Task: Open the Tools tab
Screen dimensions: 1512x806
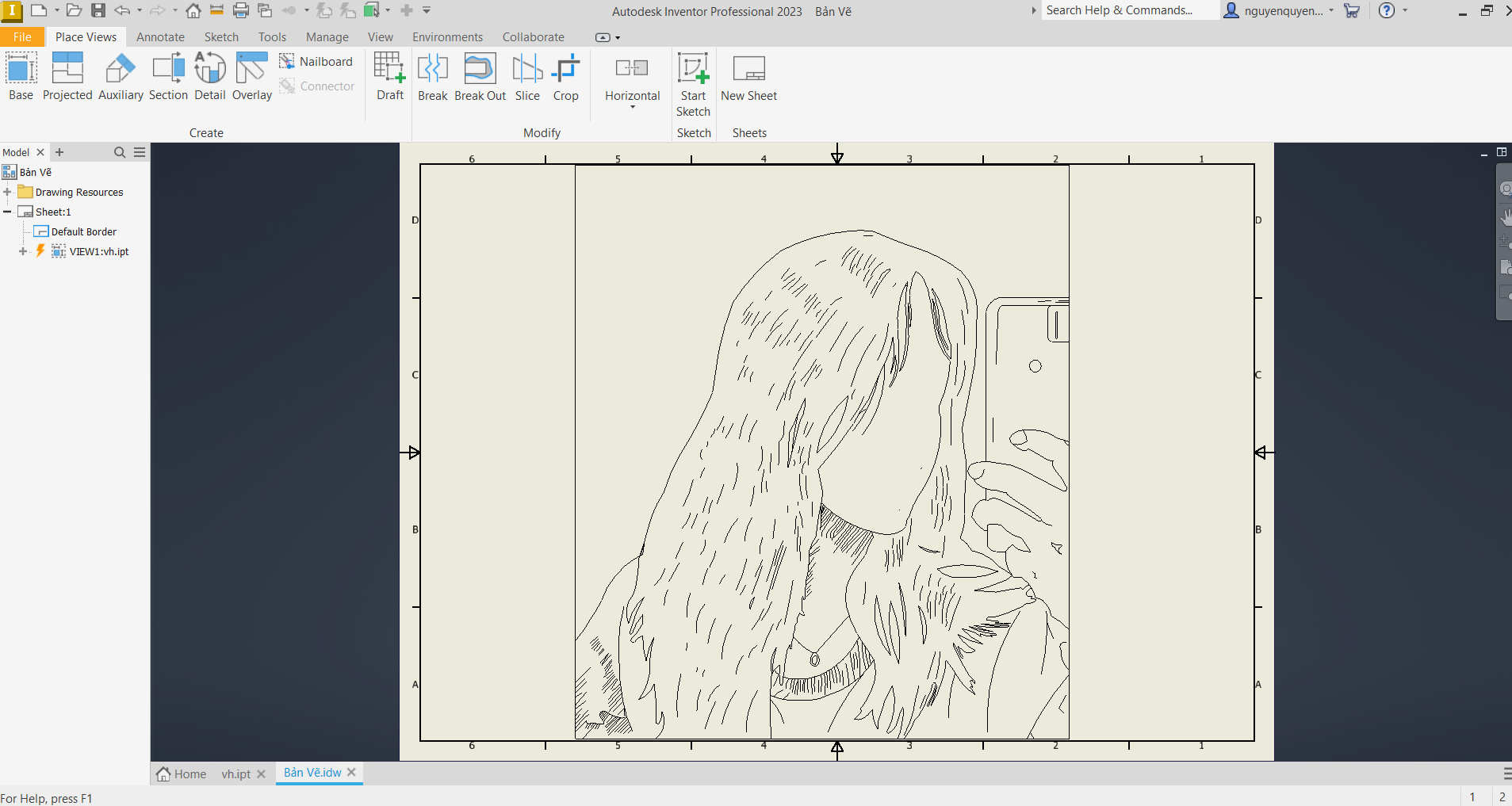Action: tap(272, 36)
